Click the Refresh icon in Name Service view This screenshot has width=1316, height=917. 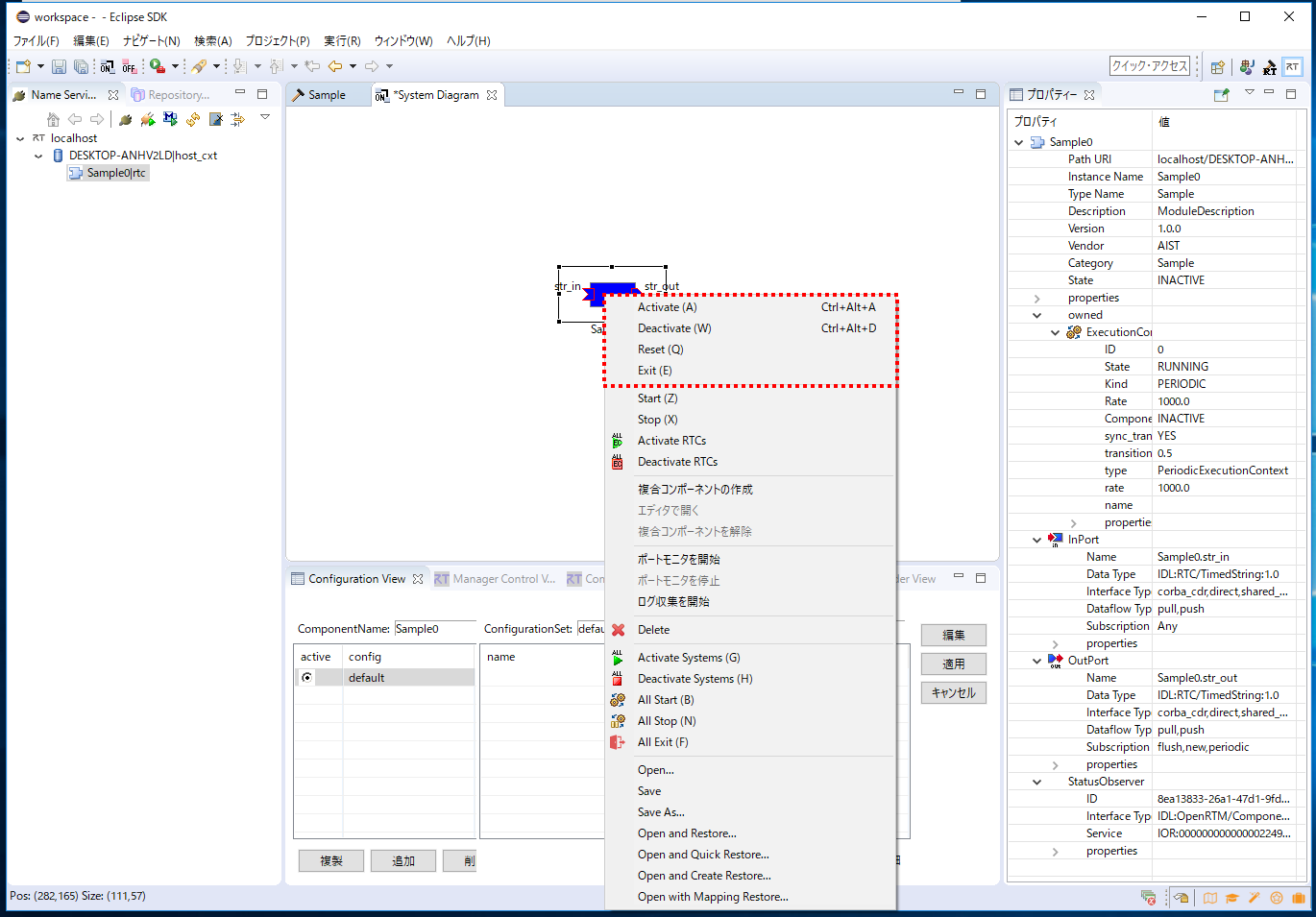pyautogui.click(x=193, y=119)
